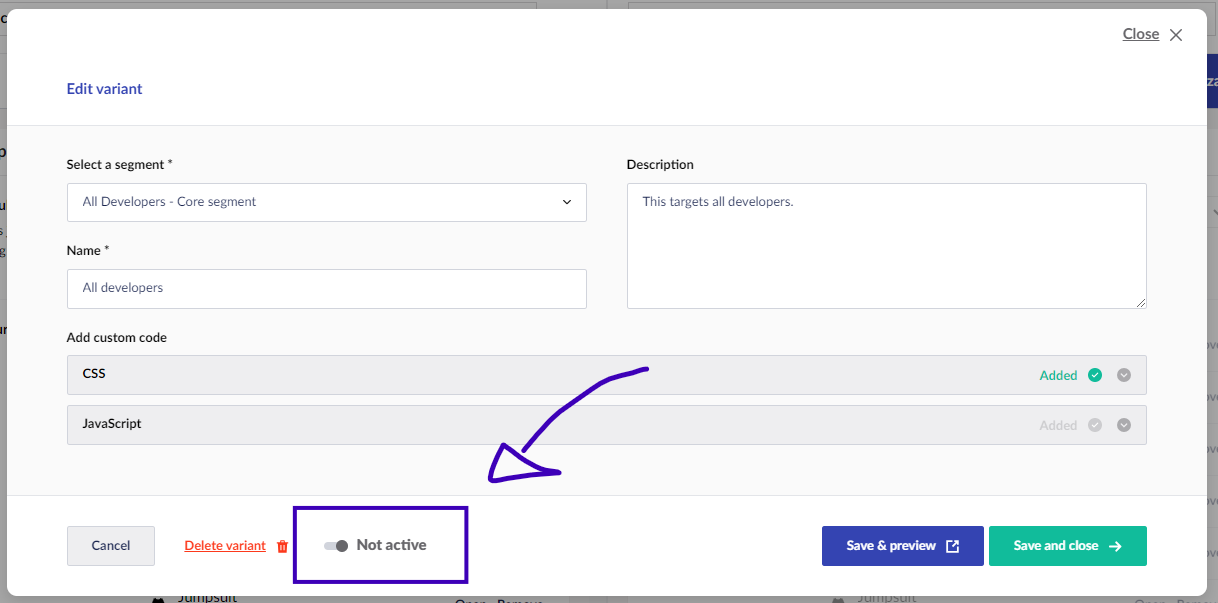Screen dimensions: 1218x603
Task: Click into the Name input field
Action: (x=326, y=288)
